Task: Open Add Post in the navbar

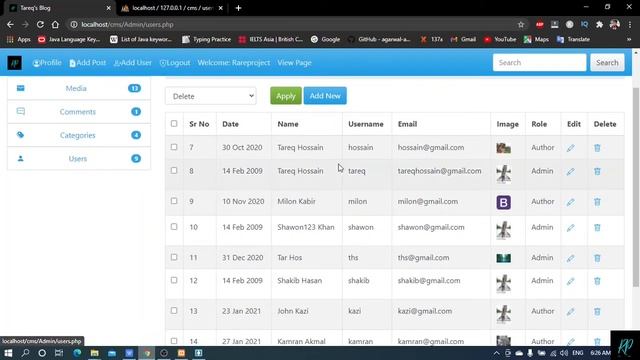Action: click(x=88, y=63)
